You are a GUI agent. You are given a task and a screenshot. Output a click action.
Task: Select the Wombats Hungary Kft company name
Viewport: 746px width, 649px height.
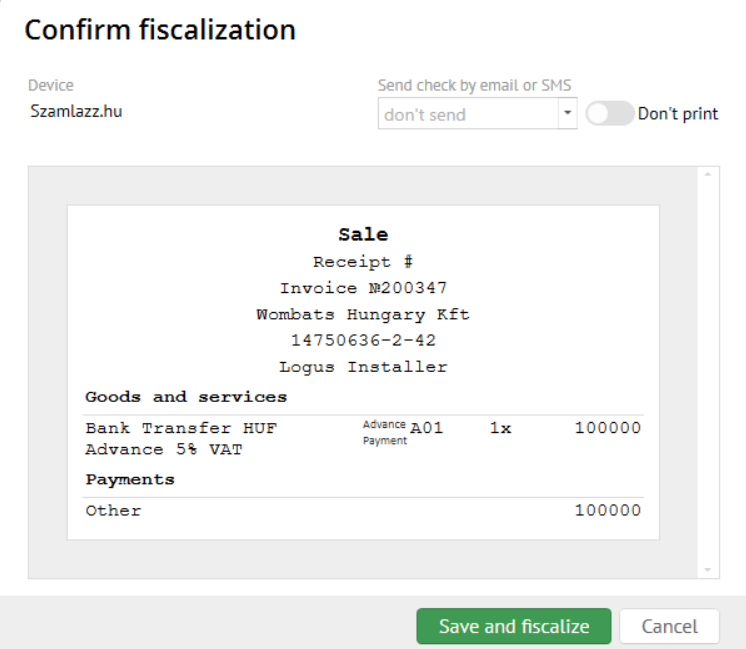coord(363,314)
